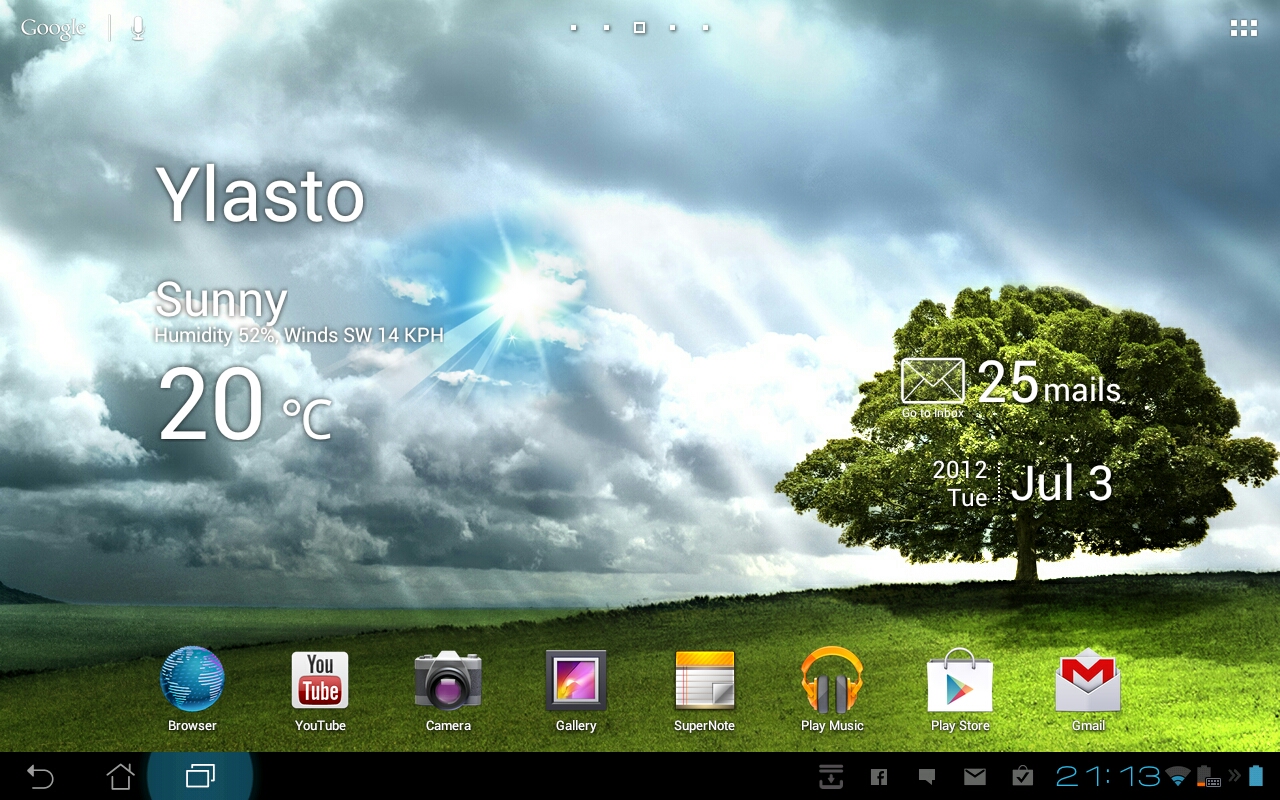Image resolution: width=1280 pixels, height=800 pixels.
Task: Open the Play Store app
Action: pos(960,689)
